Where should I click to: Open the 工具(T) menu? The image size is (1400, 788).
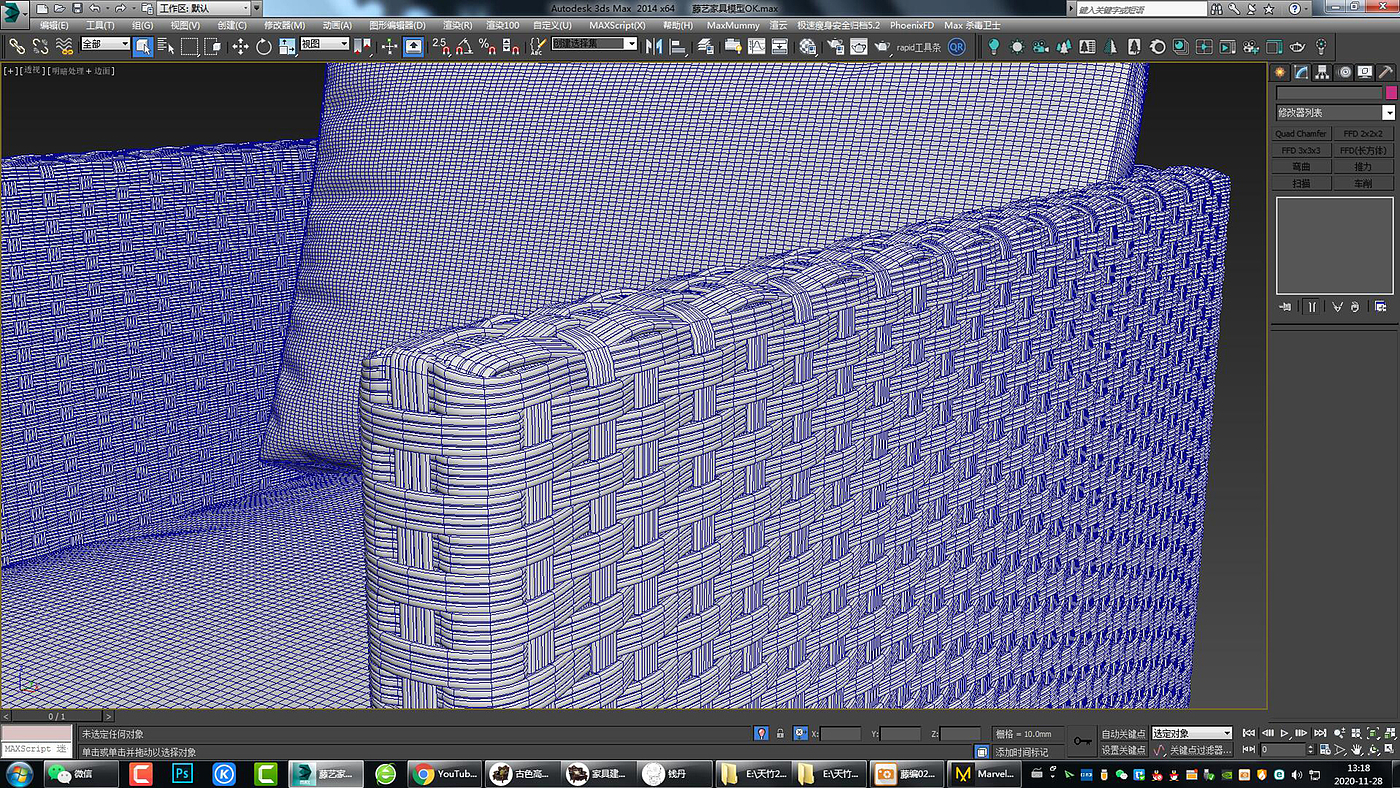[100, 25]
